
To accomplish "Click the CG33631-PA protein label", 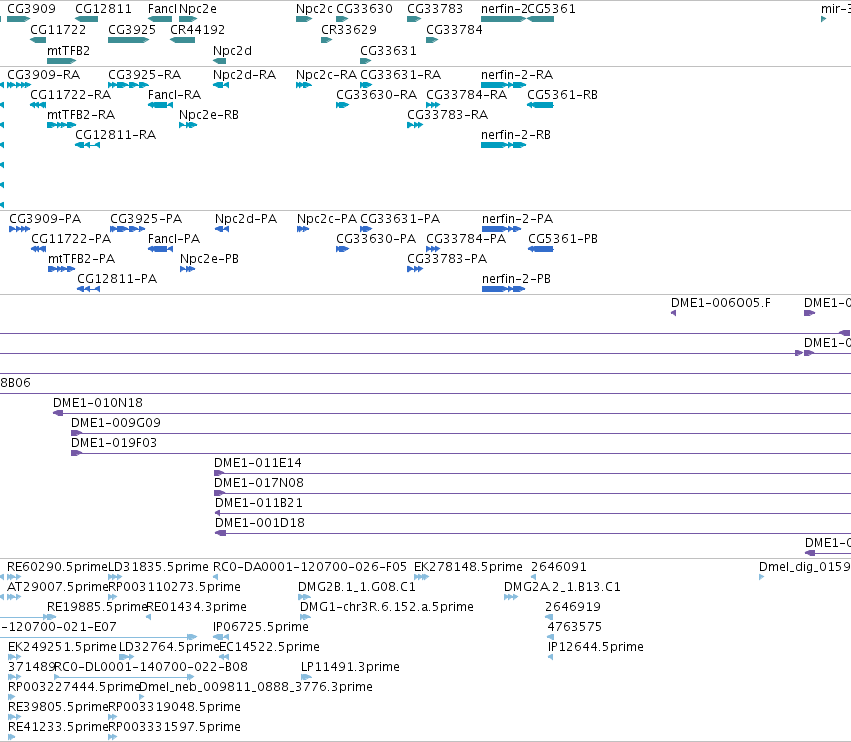I will (400, 219).
